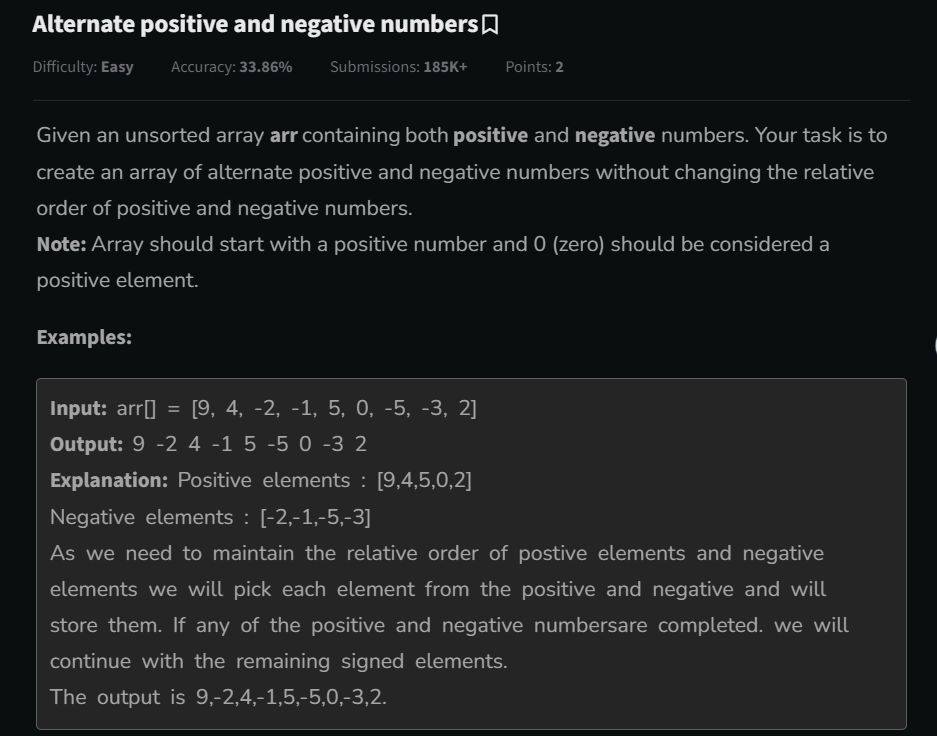937x736 pixels.
Task: Click the final line starting 'The output is'
Action: click(219, 697)
